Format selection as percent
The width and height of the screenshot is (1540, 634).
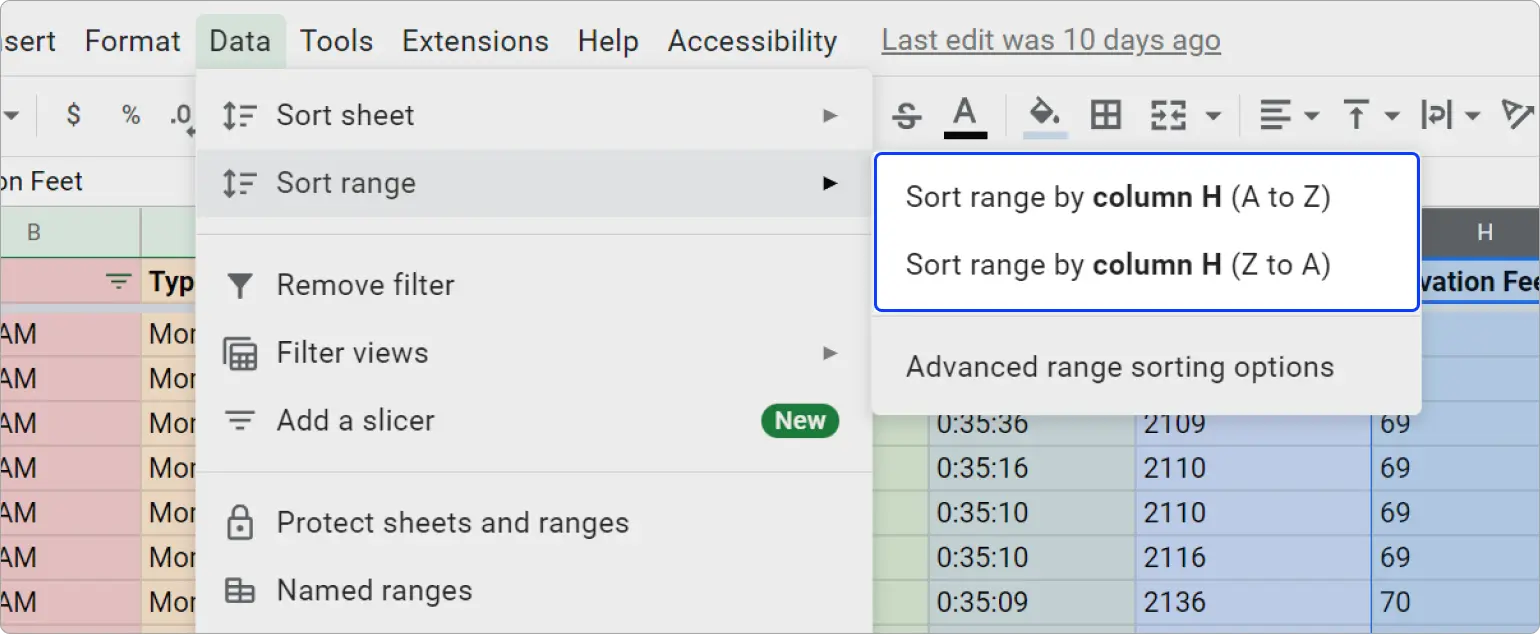[x=130, y=114]
